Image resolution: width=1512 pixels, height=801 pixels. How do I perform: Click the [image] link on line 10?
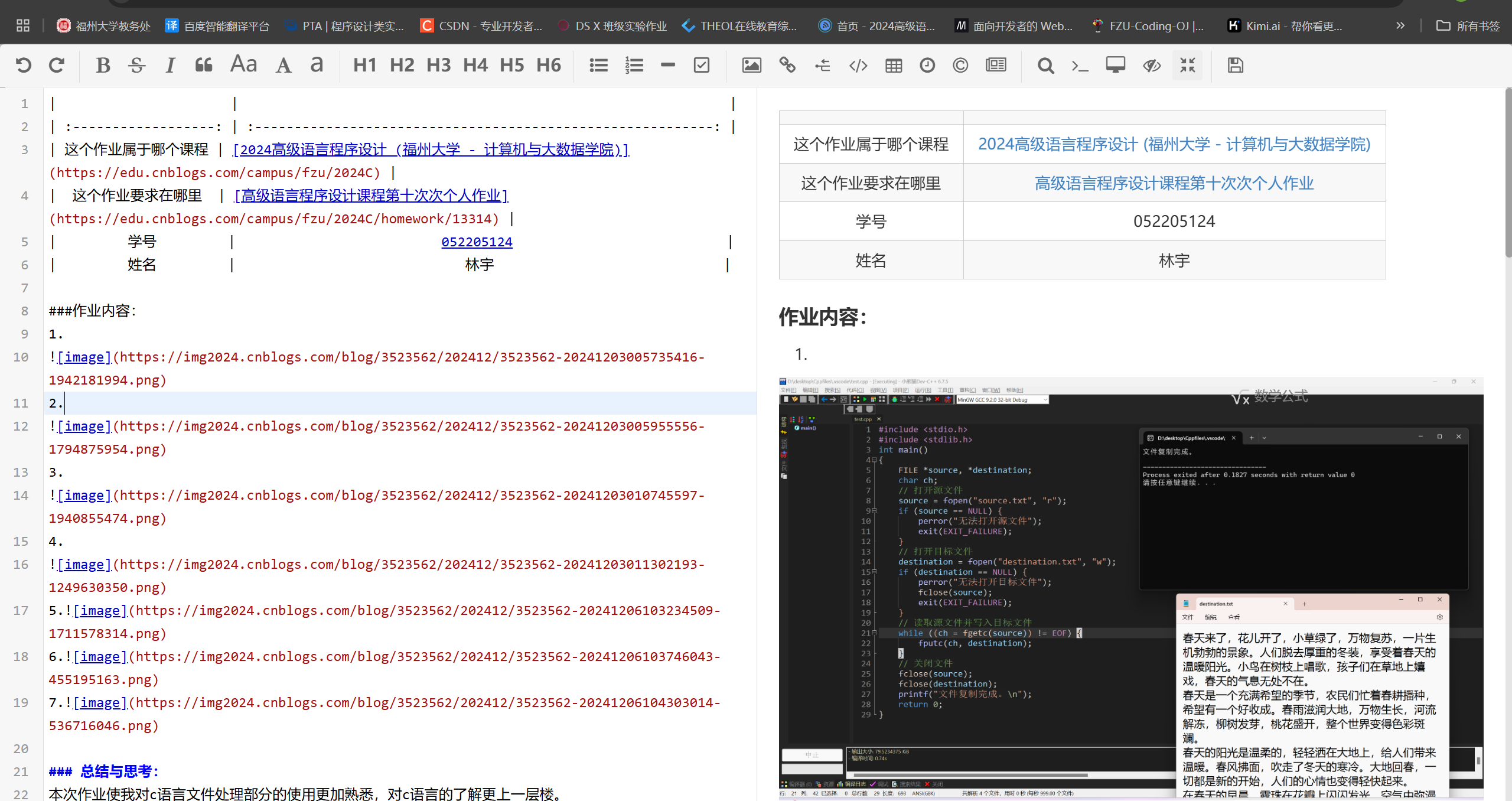click(84, 357)
